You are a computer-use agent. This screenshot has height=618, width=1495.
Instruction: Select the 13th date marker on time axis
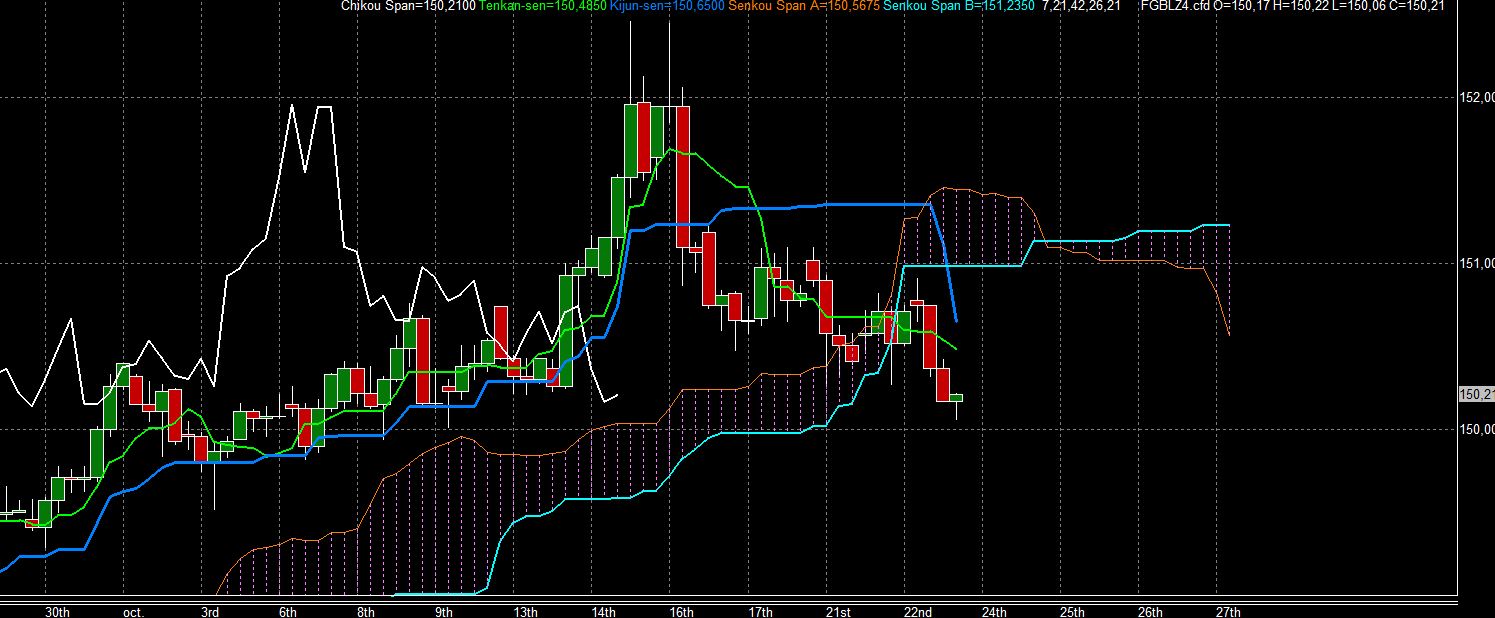[526, 612]
